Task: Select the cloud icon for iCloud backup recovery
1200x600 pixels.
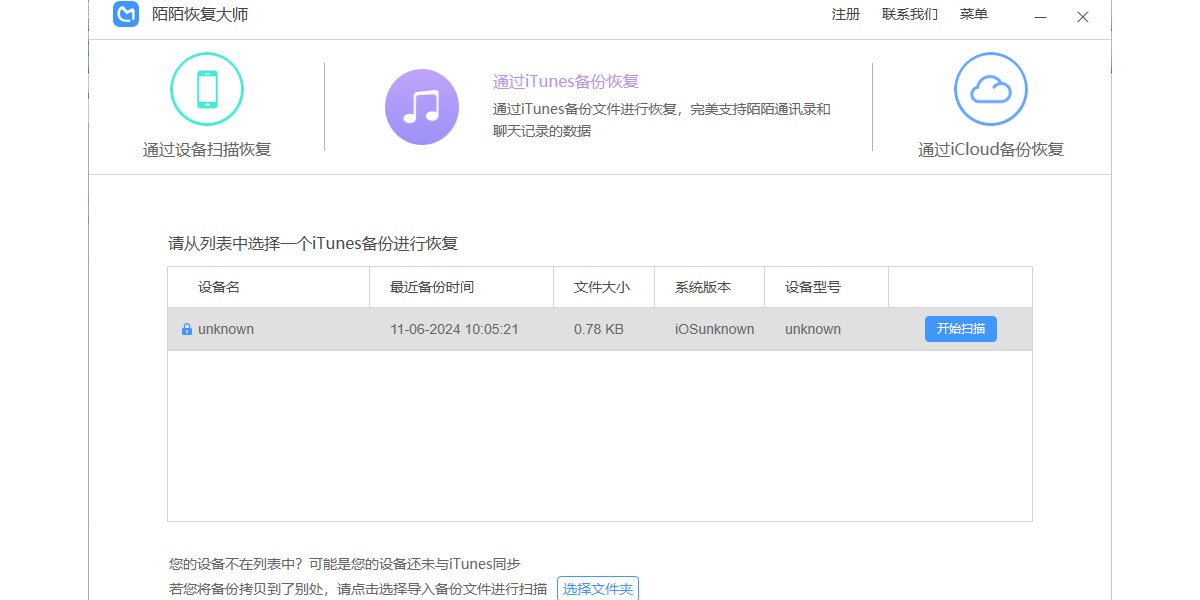Action: (991, 89)
